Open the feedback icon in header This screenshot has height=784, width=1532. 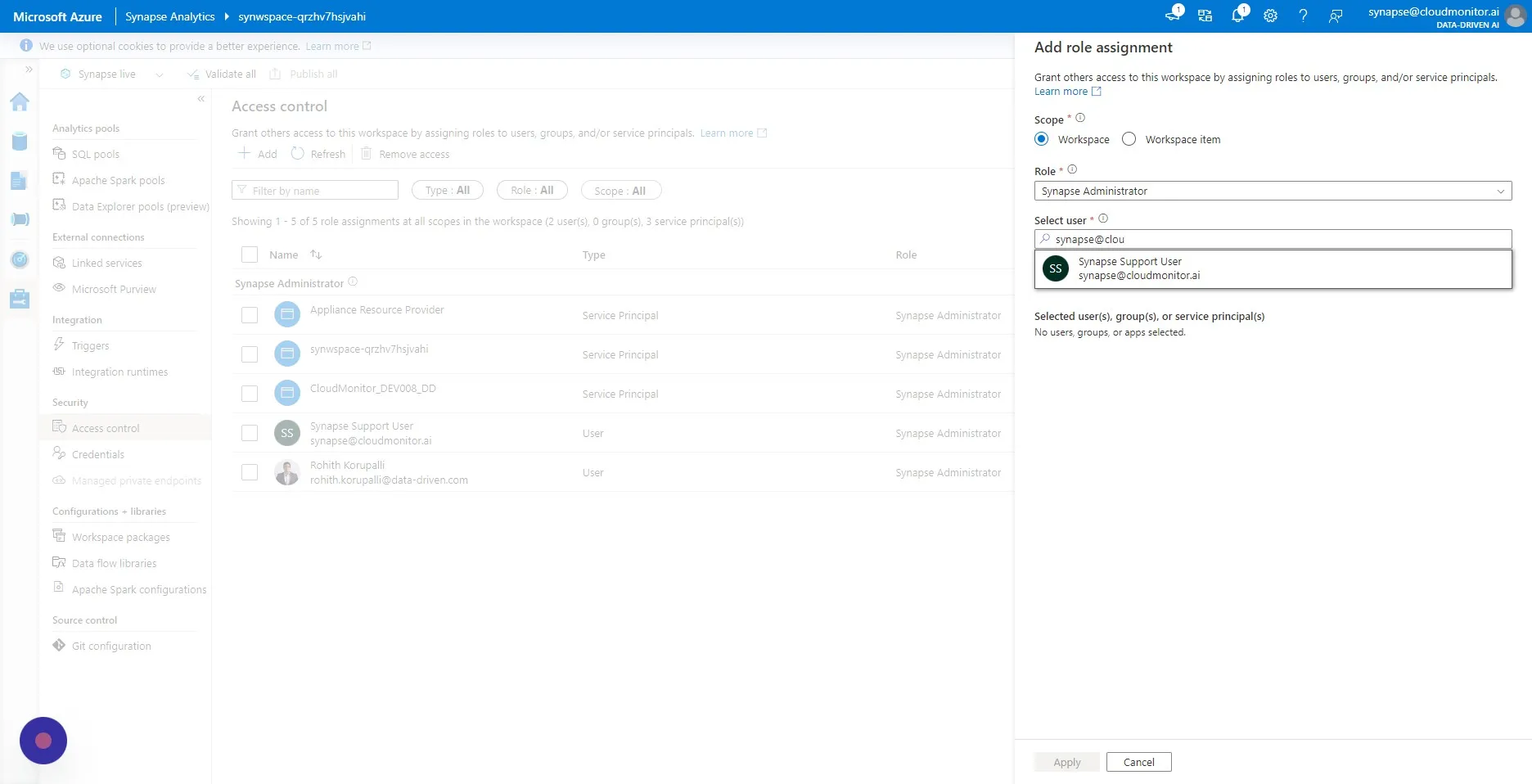click(1336, 16)
